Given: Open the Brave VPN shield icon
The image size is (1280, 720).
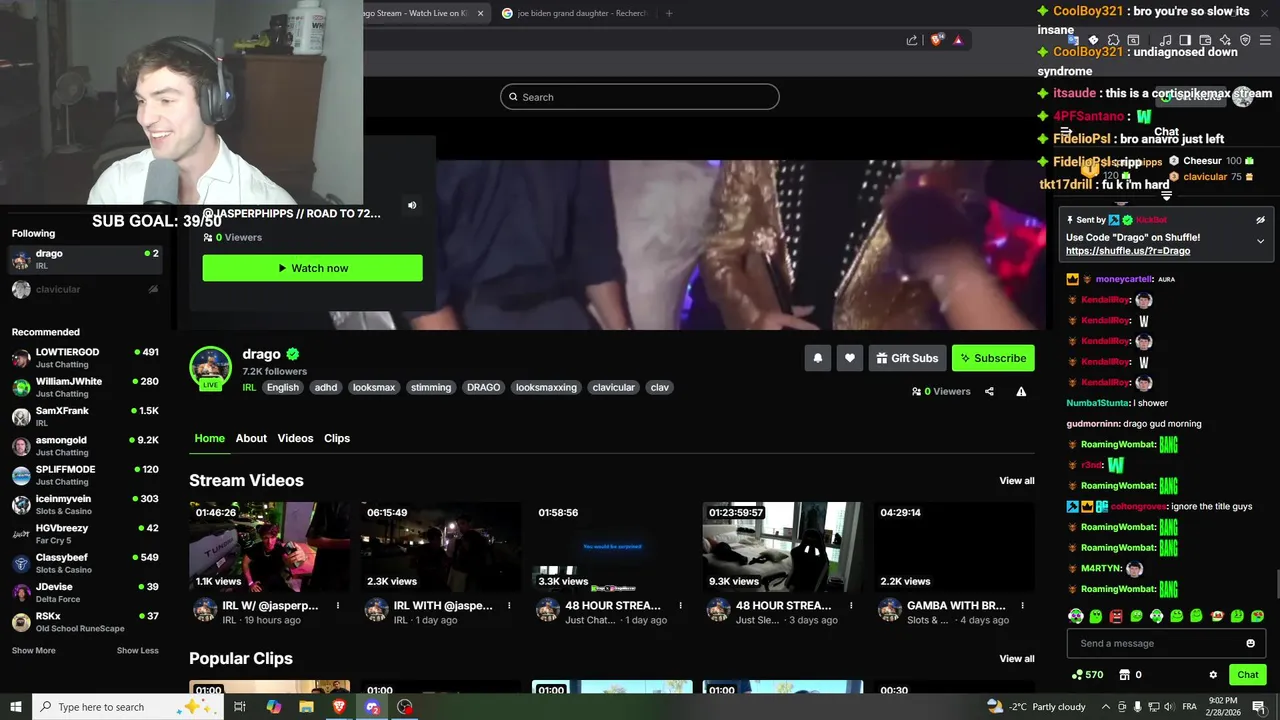Looking at the screenshot, I should (x=1245, y=40).
